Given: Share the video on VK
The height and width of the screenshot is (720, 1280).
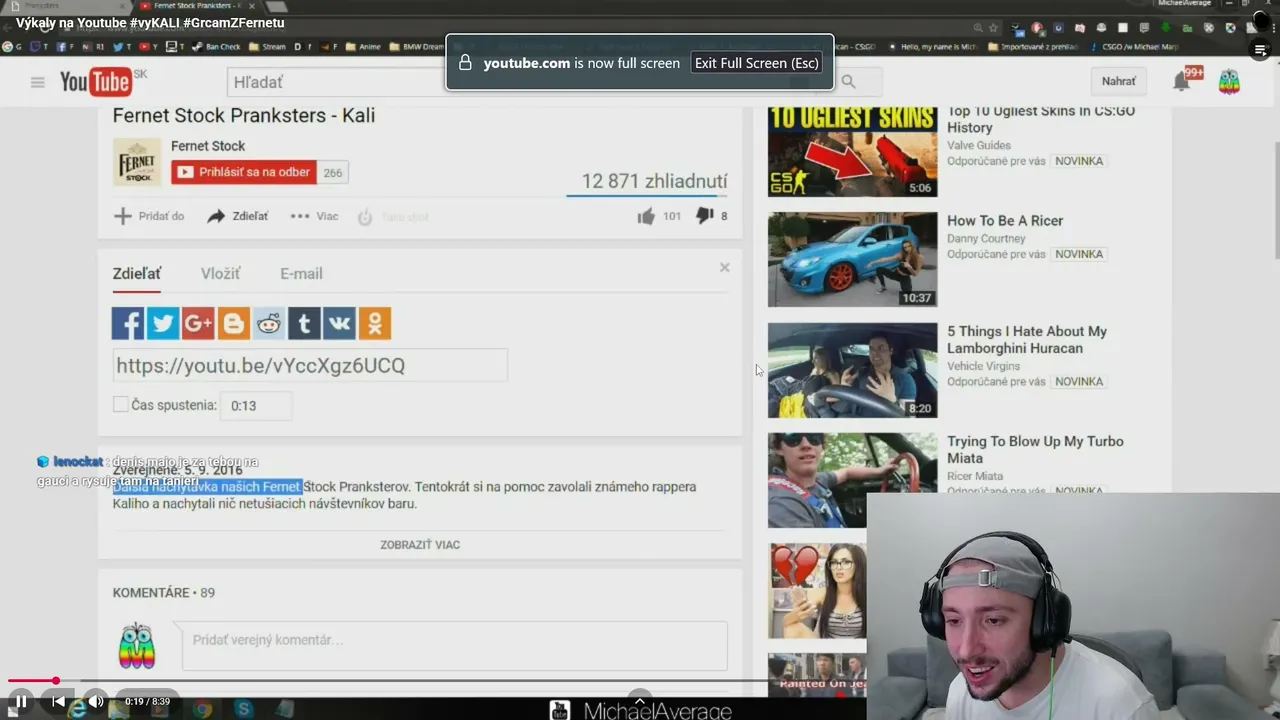Looking at the screenshot, I should [339, 323].
